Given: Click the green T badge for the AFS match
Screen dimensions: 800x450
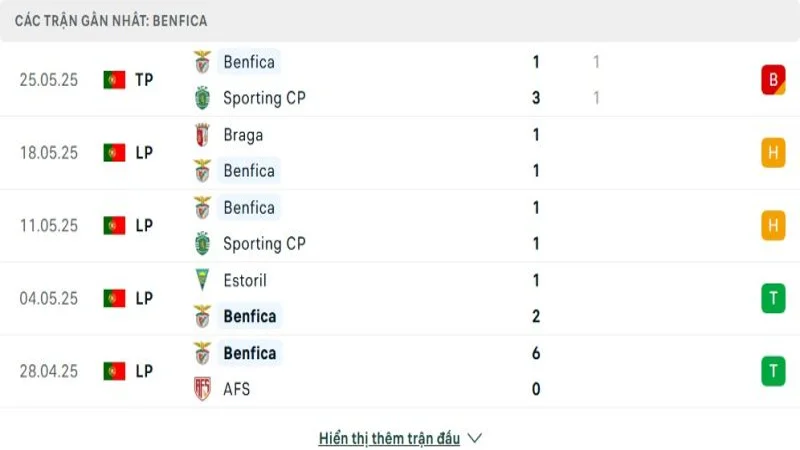Looking at the screenshot, I should pyautogui.click(x=772, y=371).
